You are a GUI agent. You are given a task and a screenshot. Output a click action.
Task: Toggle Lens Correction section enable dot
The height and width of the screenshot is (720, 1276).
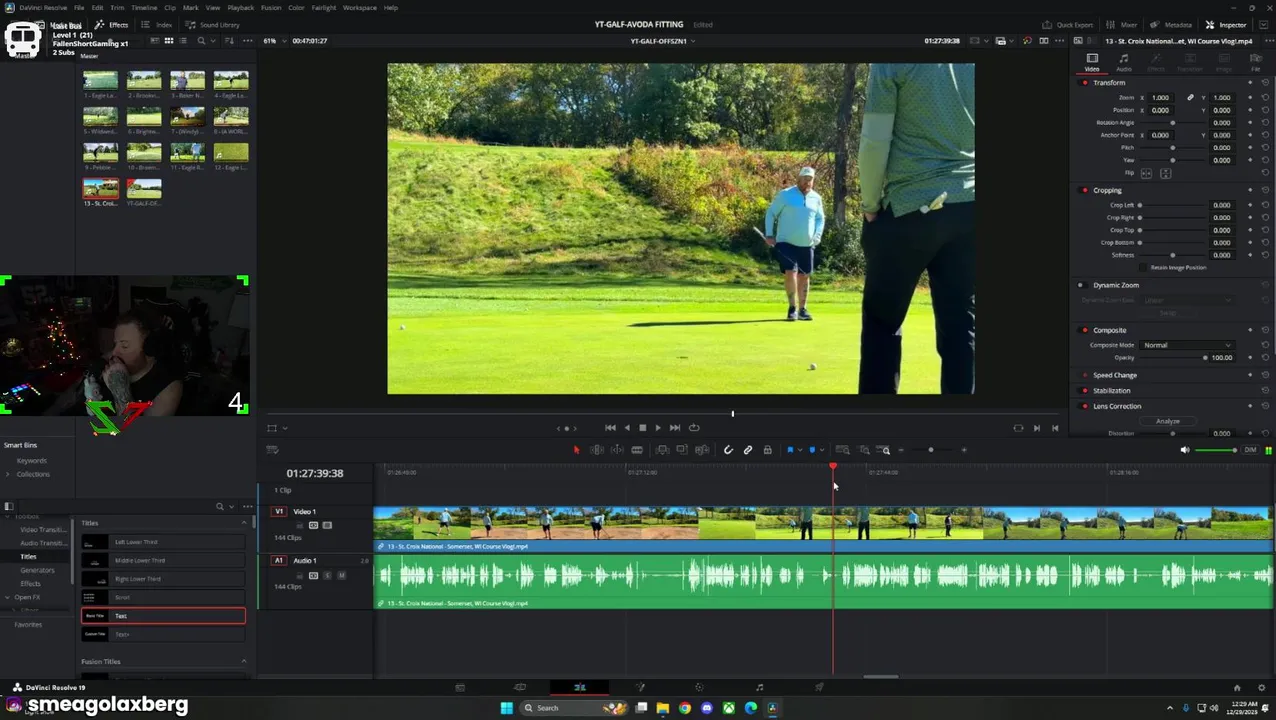coord(1085,406)
